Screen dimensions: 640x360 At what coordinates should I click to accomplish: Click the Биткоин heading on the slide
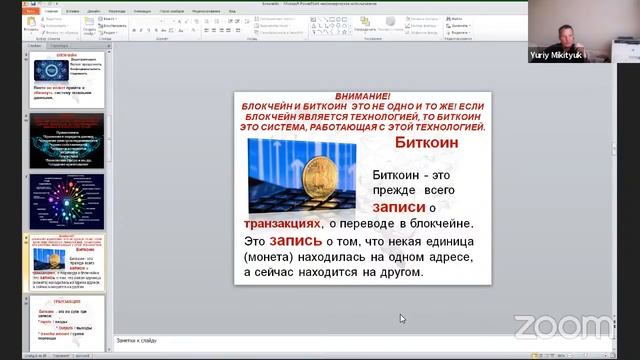click(427, 142)
